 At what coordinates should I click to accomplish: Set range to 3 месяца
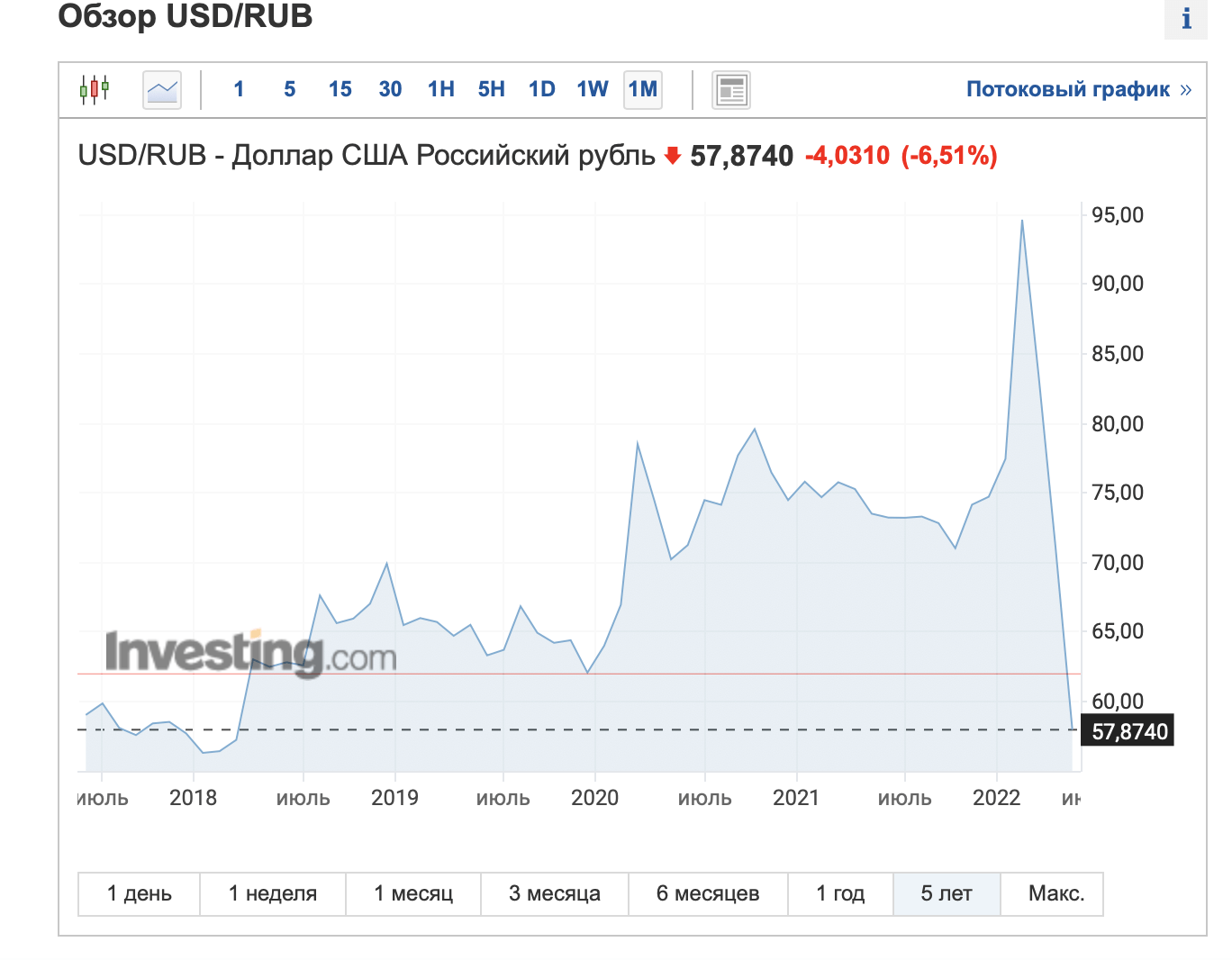[x=555, y=893]
